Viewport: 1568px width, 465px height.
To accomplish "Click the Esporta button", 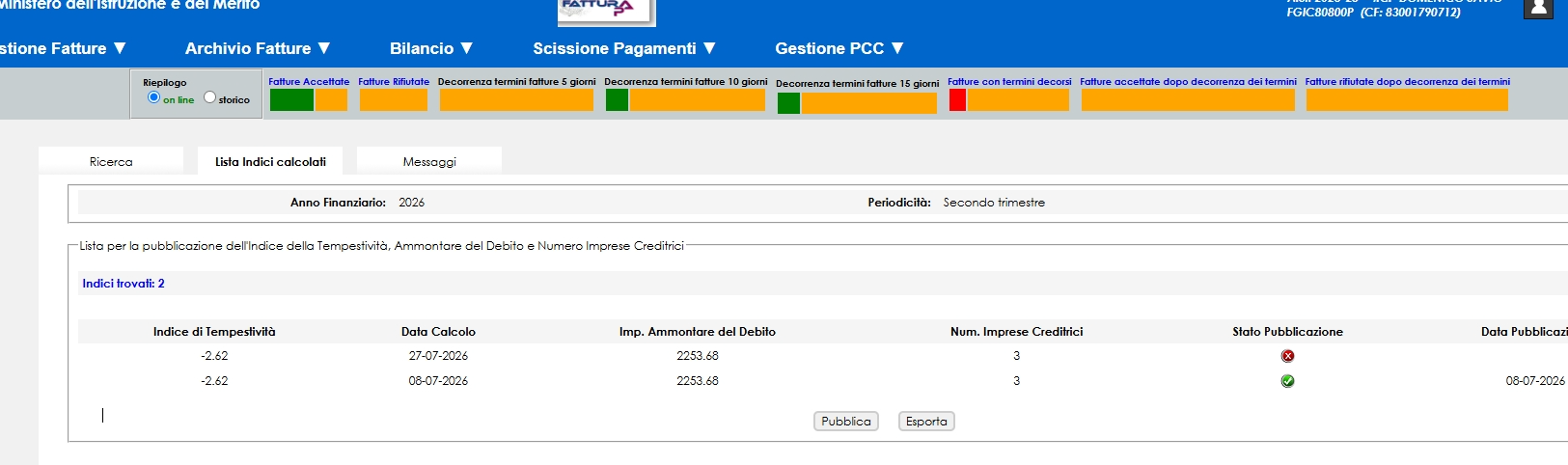I will 926,422.
